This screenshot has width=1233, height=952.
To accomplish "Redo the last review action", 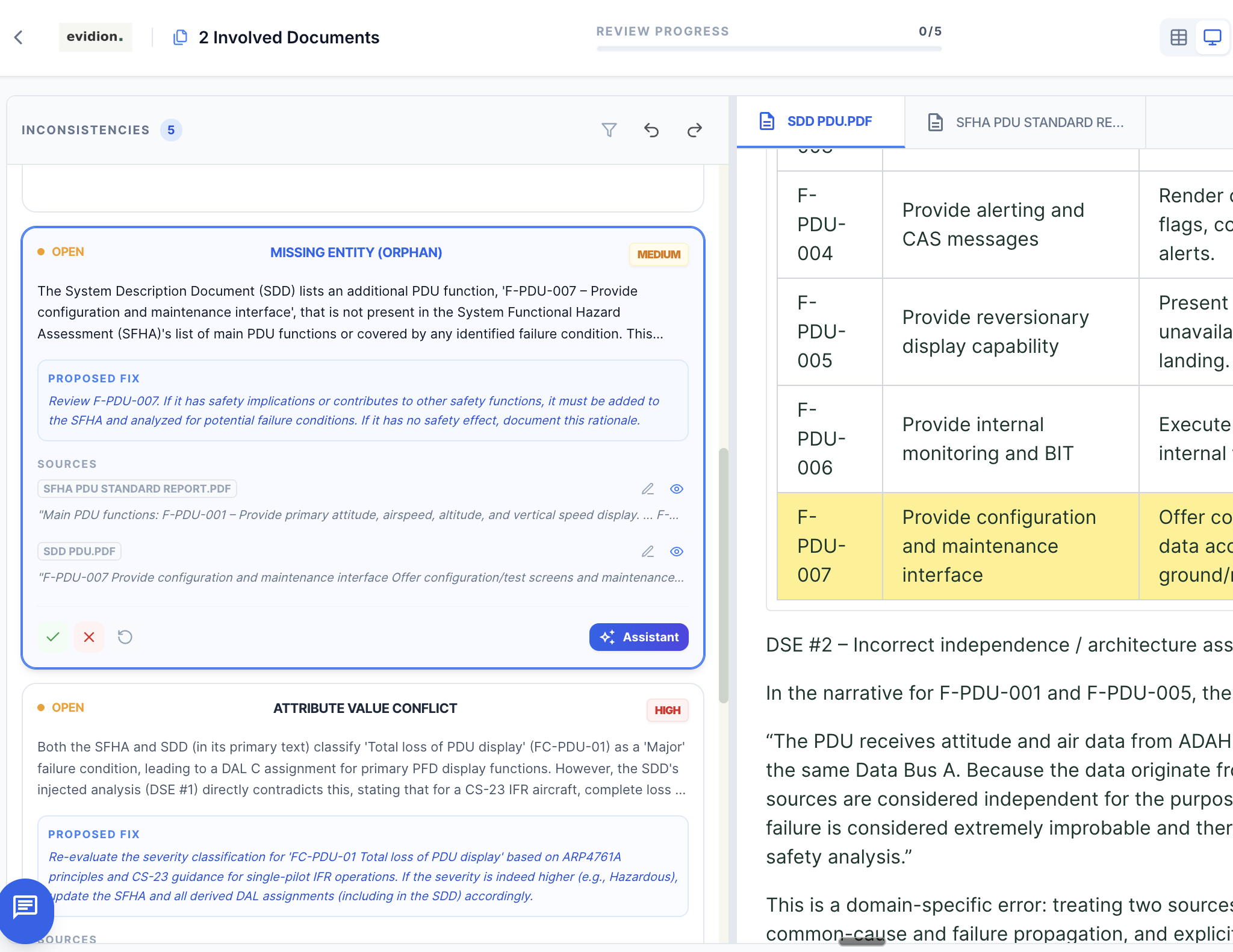I will pos(694,129).
